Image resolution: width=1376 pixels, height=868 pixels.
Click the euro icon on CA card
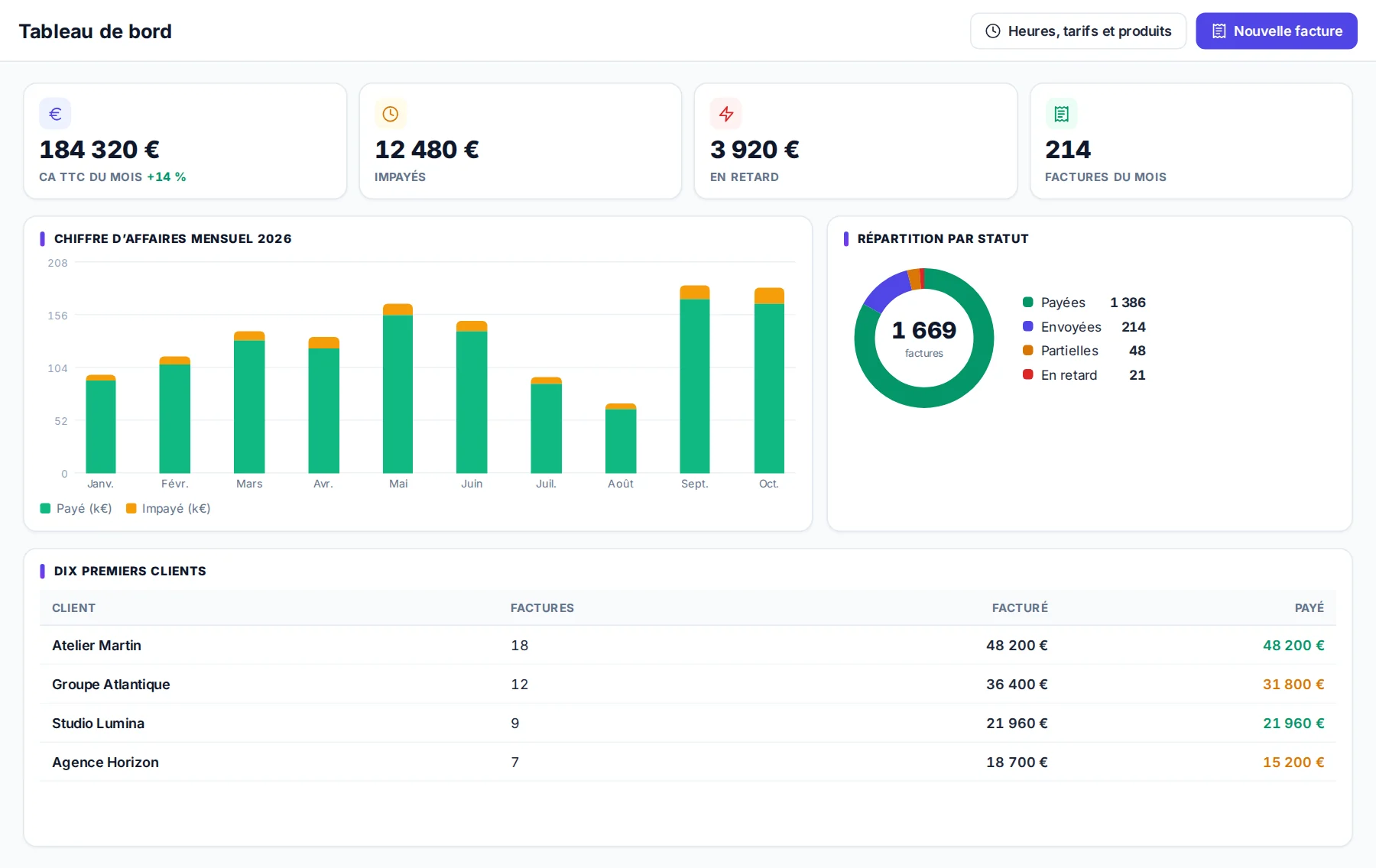point(55,114)
